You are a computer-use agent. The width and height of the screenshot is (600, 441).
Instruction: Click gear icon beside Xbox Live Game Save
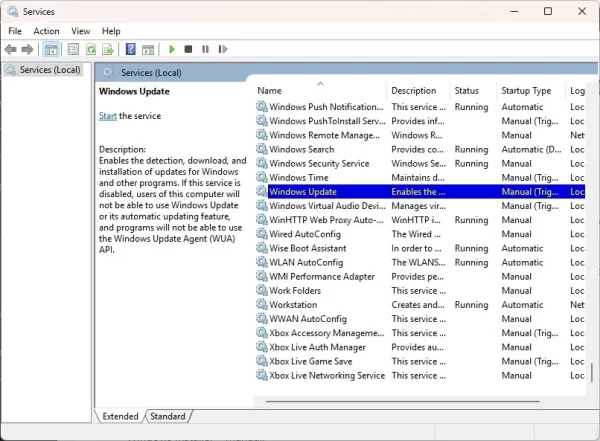(x=262, y=361)
